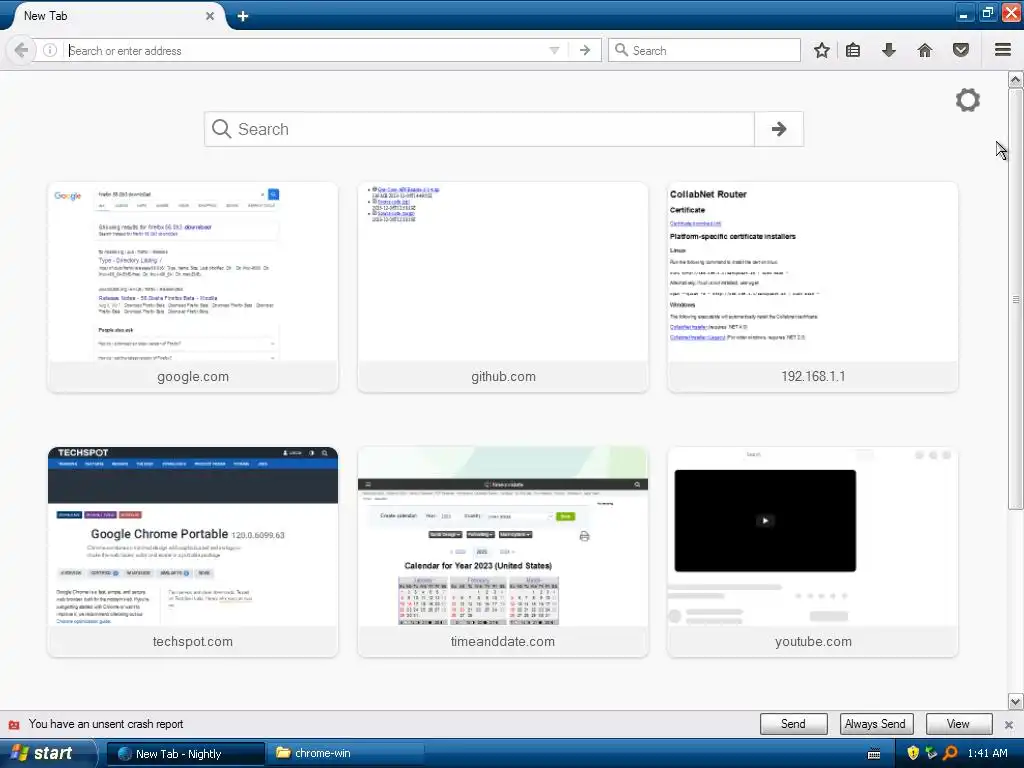Switch to New Tab - Nightly taskbar item
The image size is (1024, 768).
click(185, 754)
